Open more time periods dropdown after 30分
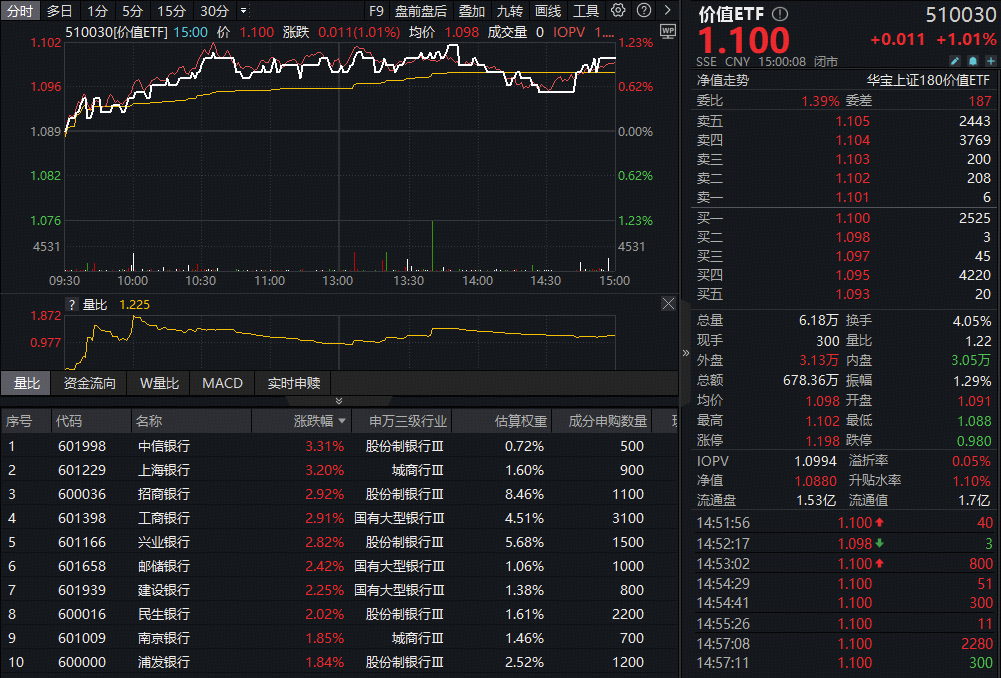This screenshot has height=678, width=1001. (244, 11)
